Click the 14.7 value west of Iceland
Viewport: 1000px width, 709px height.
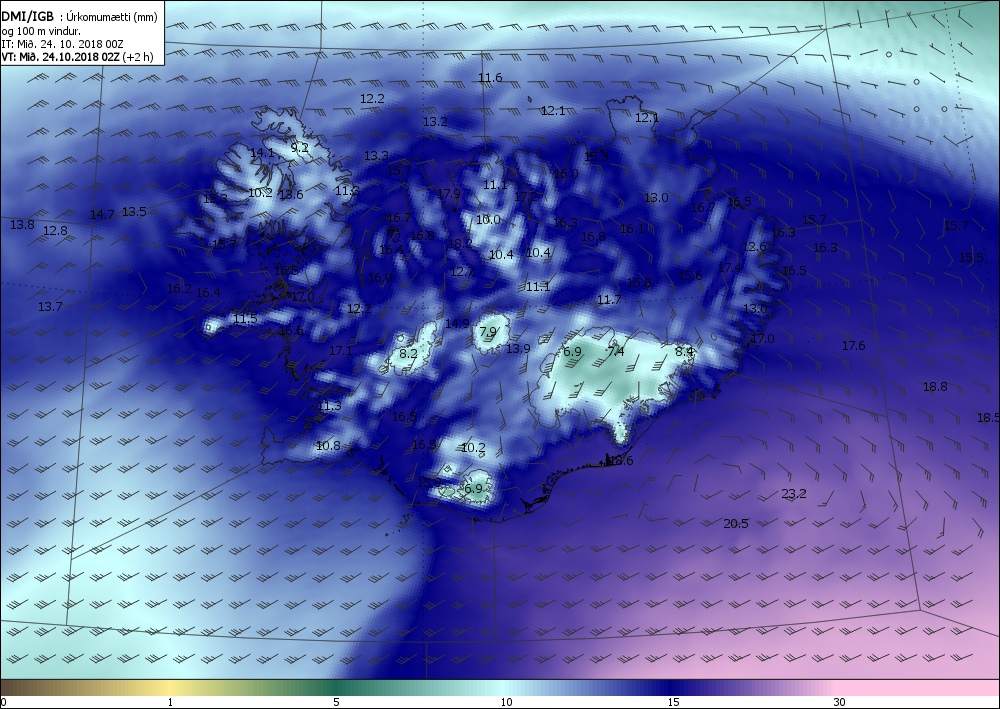tap(102, 215)
